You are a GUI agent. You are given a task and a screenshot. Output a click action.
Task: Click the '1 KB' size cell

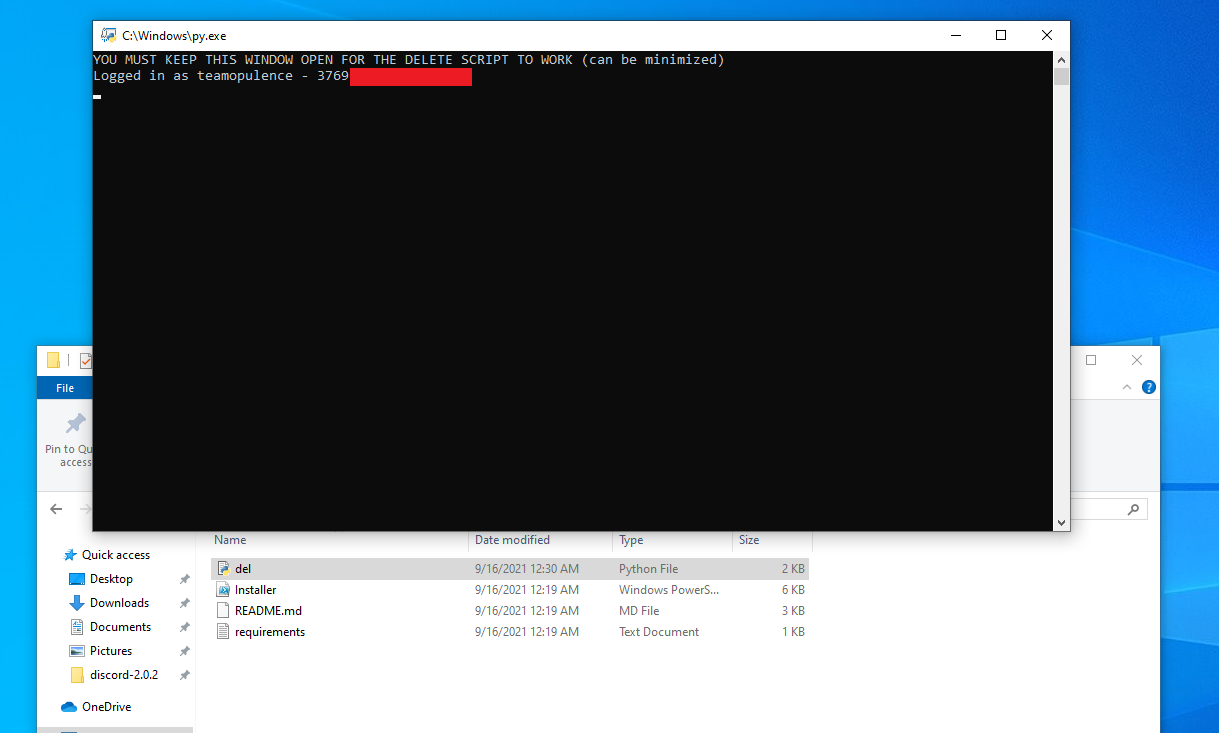(793, 632)
